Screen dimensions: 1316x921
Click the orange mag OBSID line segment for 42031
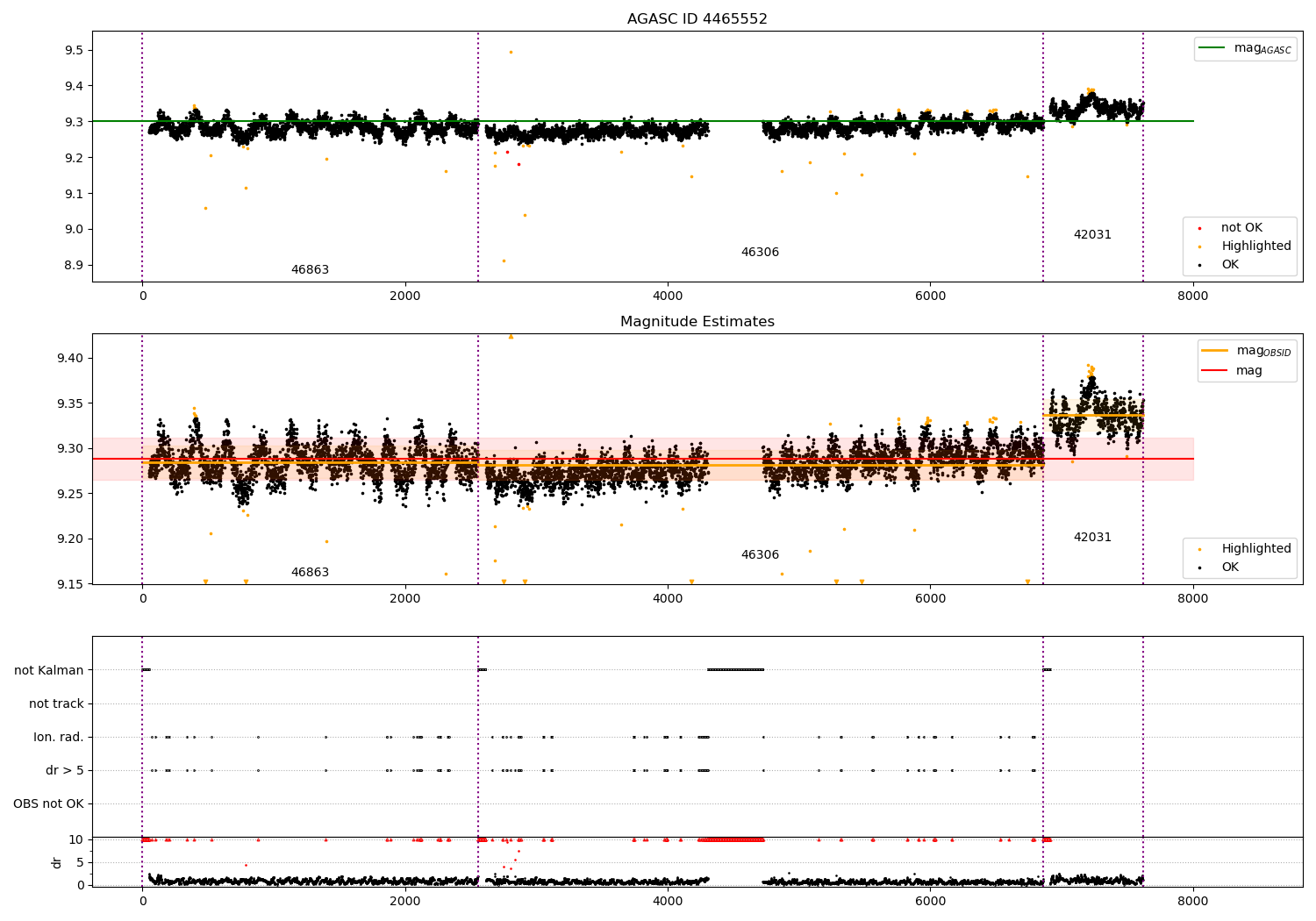pyautogui.click(x=1093, y=415)
